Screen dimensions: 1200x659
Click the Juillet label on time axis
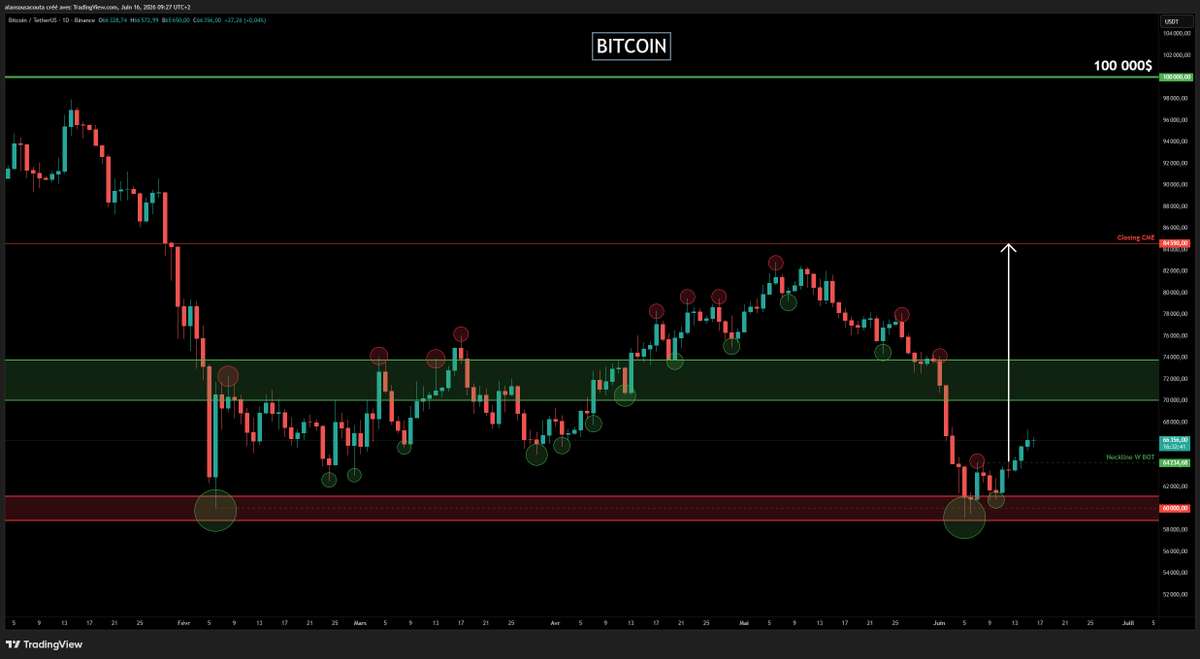tap(1128, 621)
